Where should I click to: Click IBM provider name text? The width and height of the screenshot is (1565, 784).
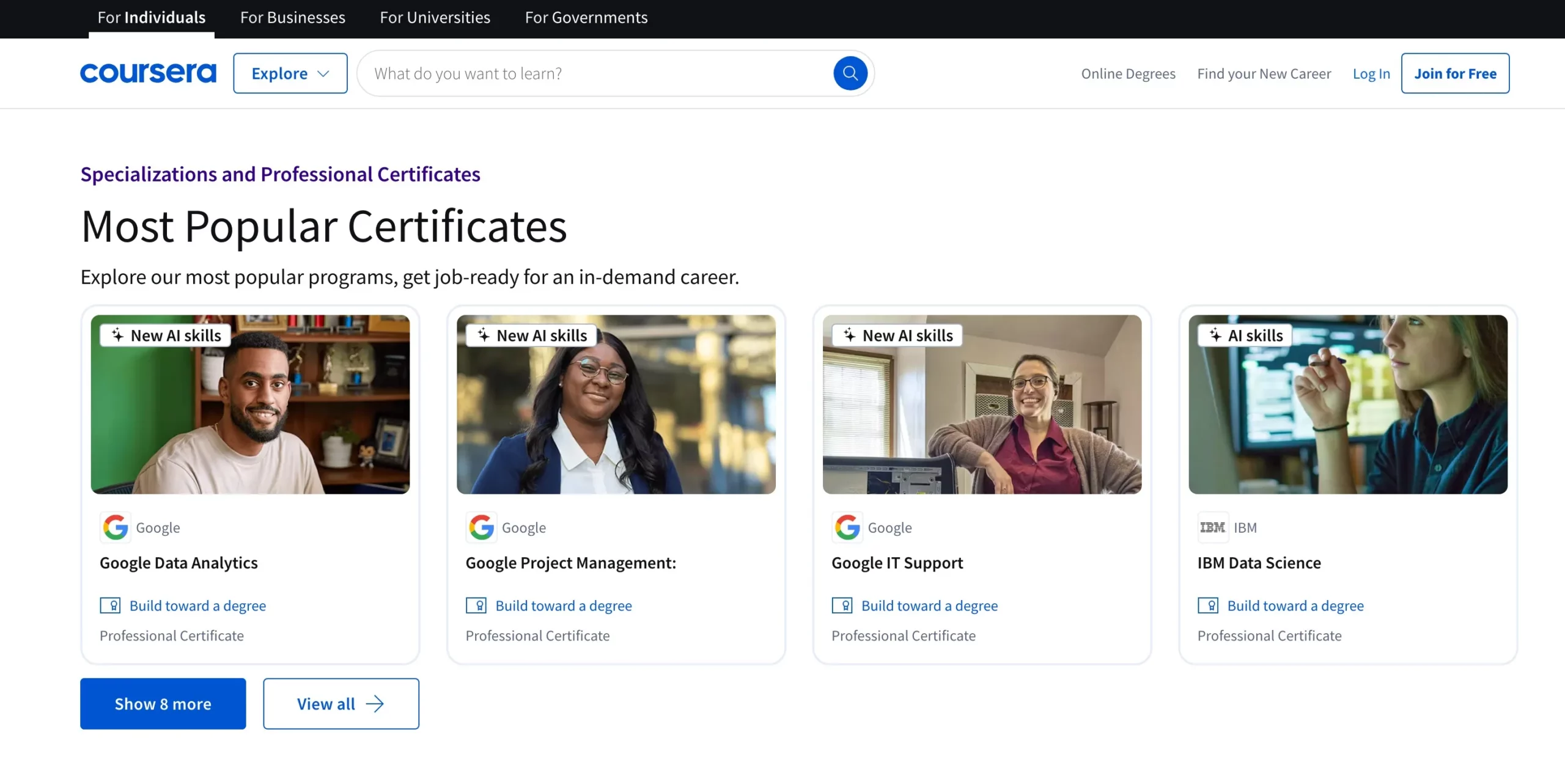pos(1245,527)
